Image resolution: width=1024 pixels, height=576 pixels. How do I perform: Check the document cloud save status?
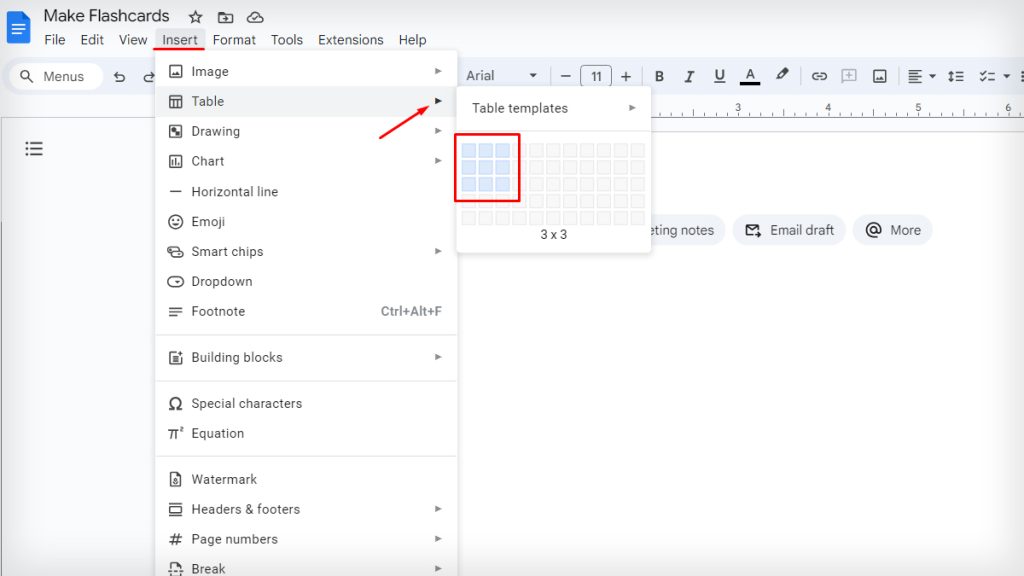click(255, 16)
